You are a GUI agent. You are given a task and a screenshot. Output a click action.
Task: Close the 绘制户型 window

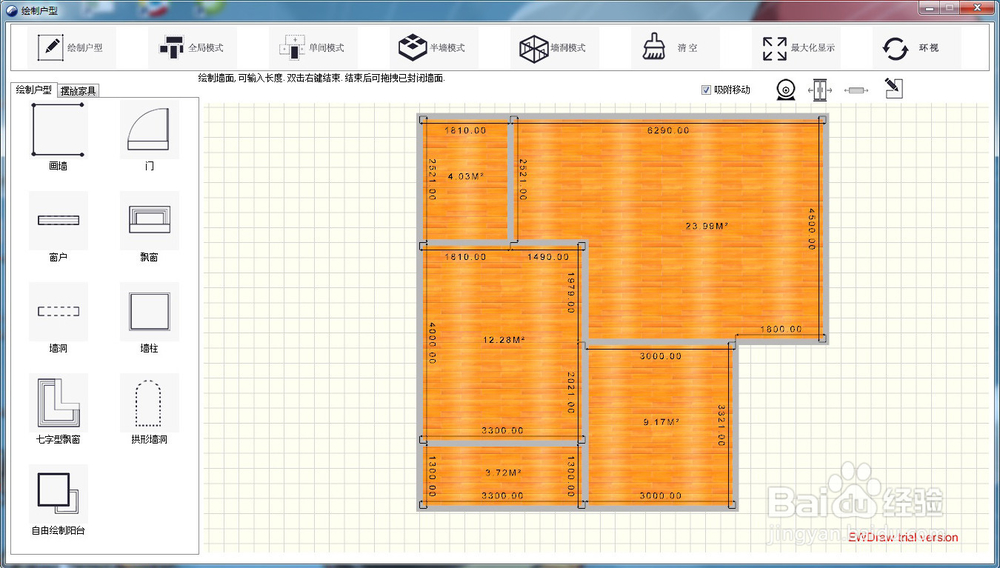point(977,8)
